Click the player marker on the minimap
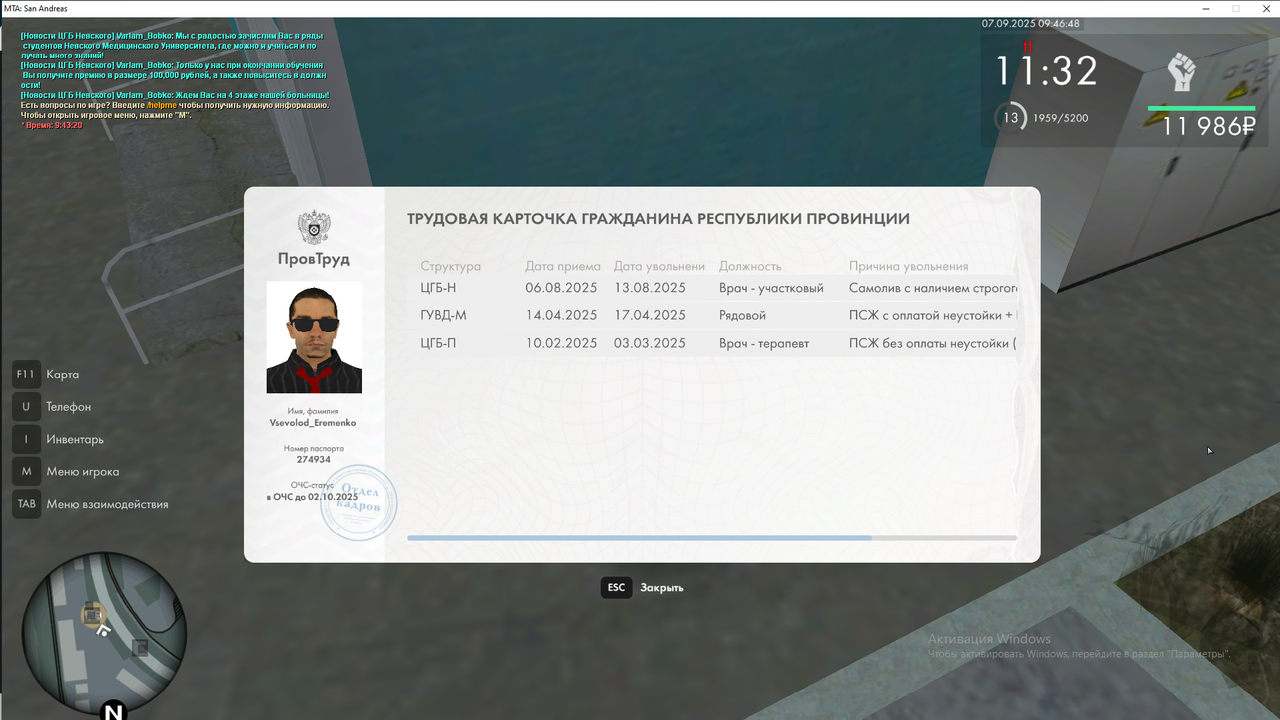The width and height of the screenshot is (1280, 720). (x=102, y=631)
